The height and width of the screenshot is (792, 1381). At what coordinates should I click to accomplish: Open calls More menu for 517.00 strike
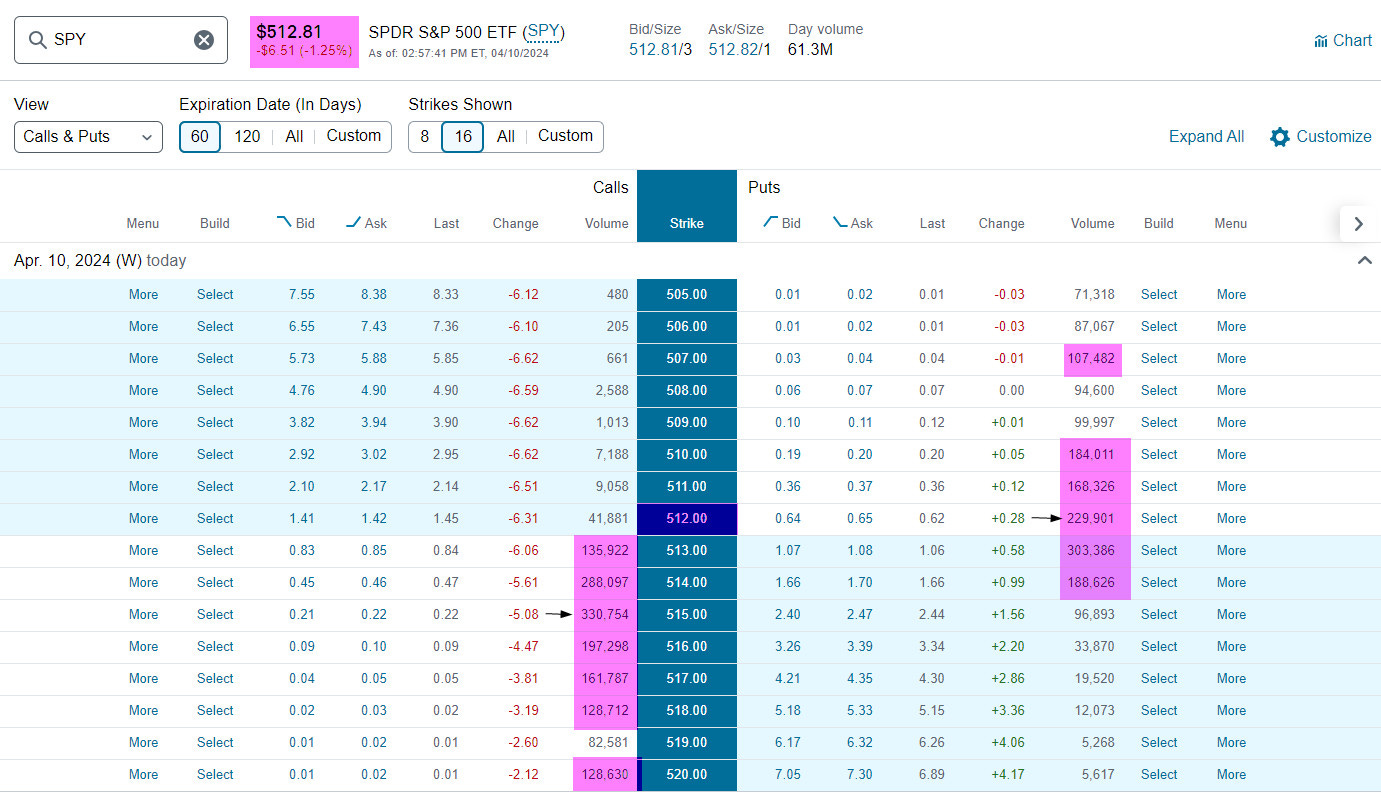(x=143, y=679)
